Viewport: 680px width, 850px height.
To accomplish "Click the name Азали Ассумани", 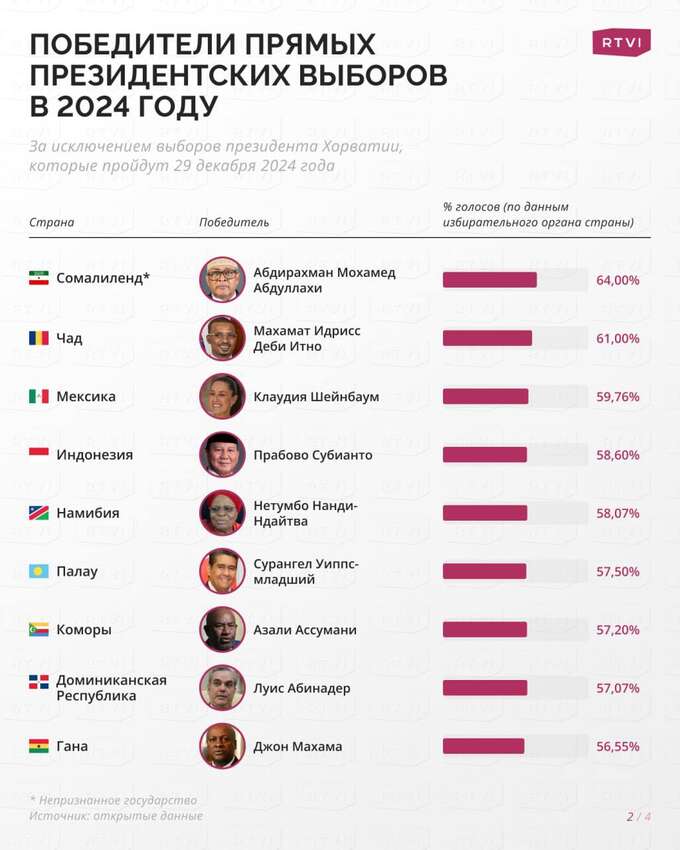I will pos(305,630).
